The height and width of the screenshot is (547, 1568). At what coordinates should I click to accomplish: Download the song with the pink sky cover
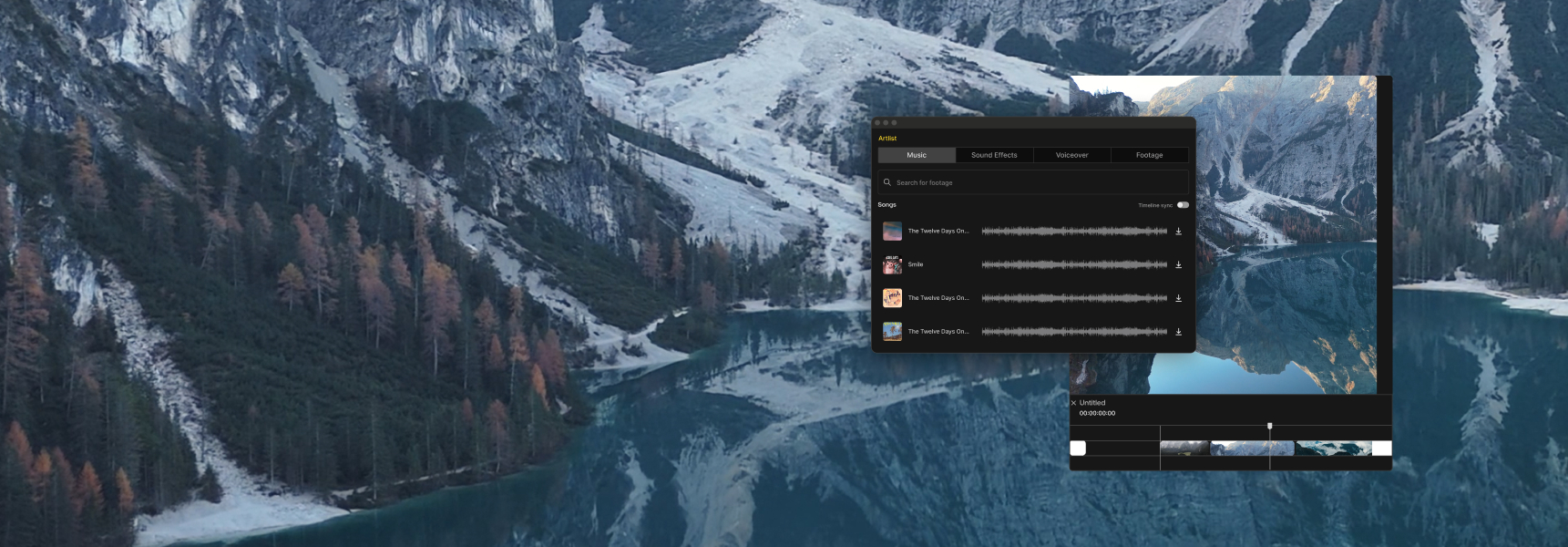(1178, 232)
